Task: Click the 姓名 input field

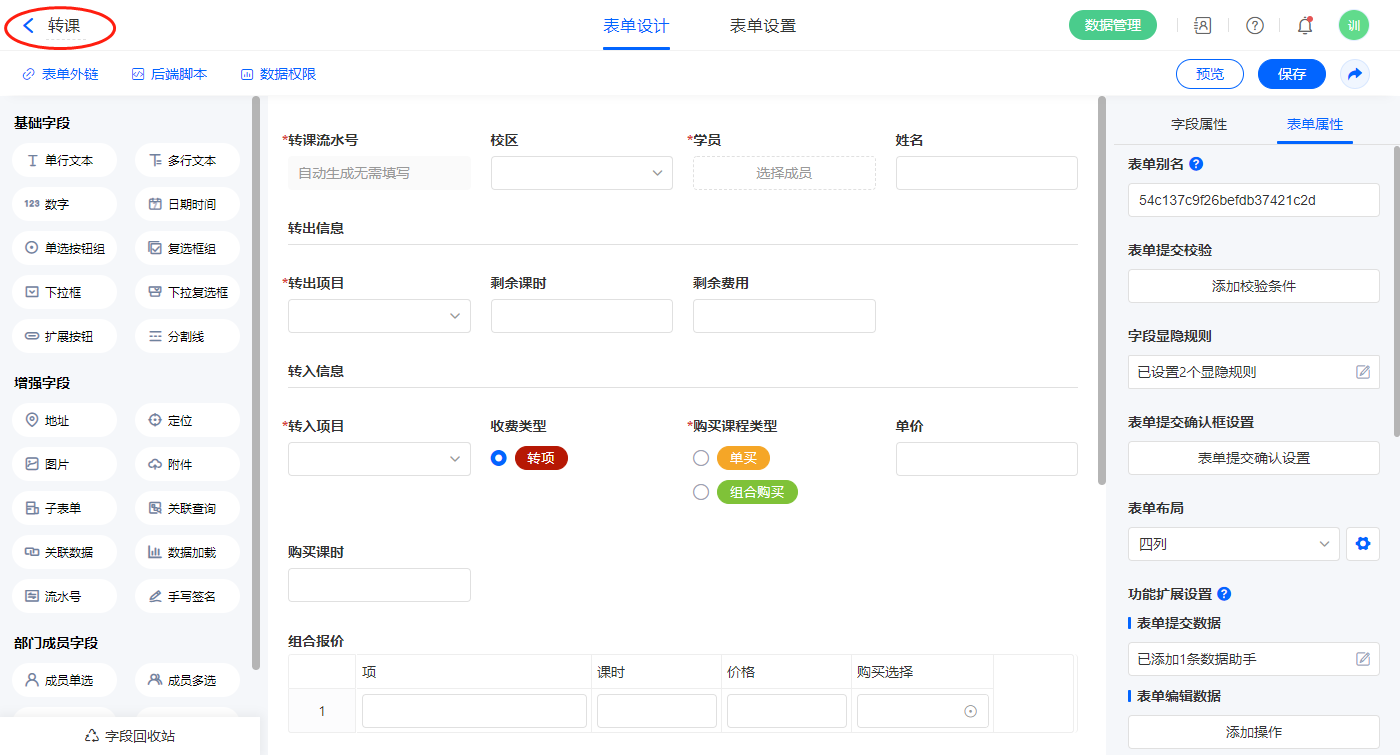Action: pos(986,173)
